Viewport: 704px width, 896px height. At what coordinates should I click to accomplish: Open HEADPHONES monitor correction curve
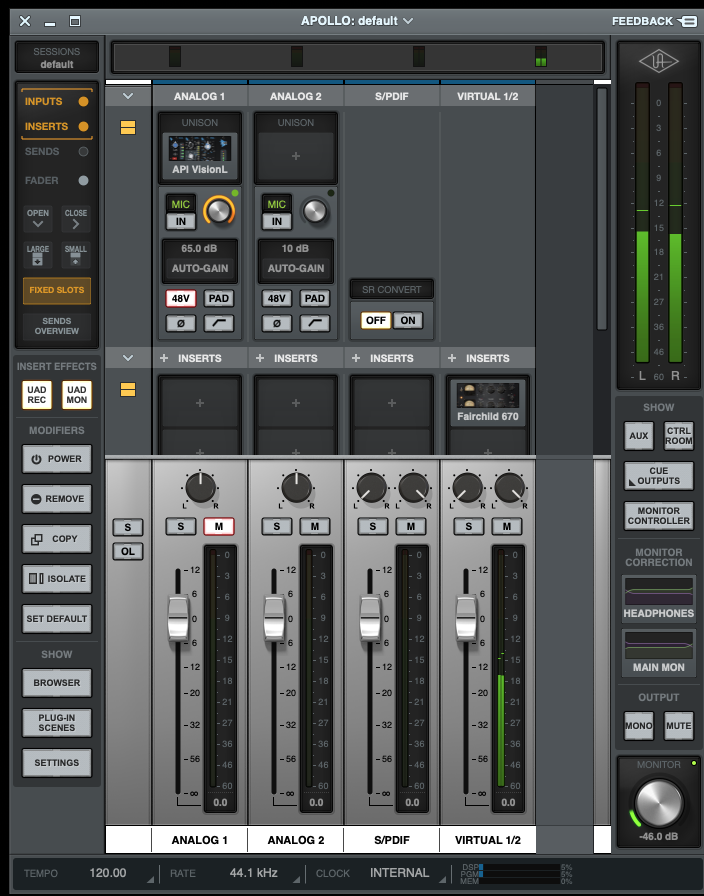coord(658,598)
